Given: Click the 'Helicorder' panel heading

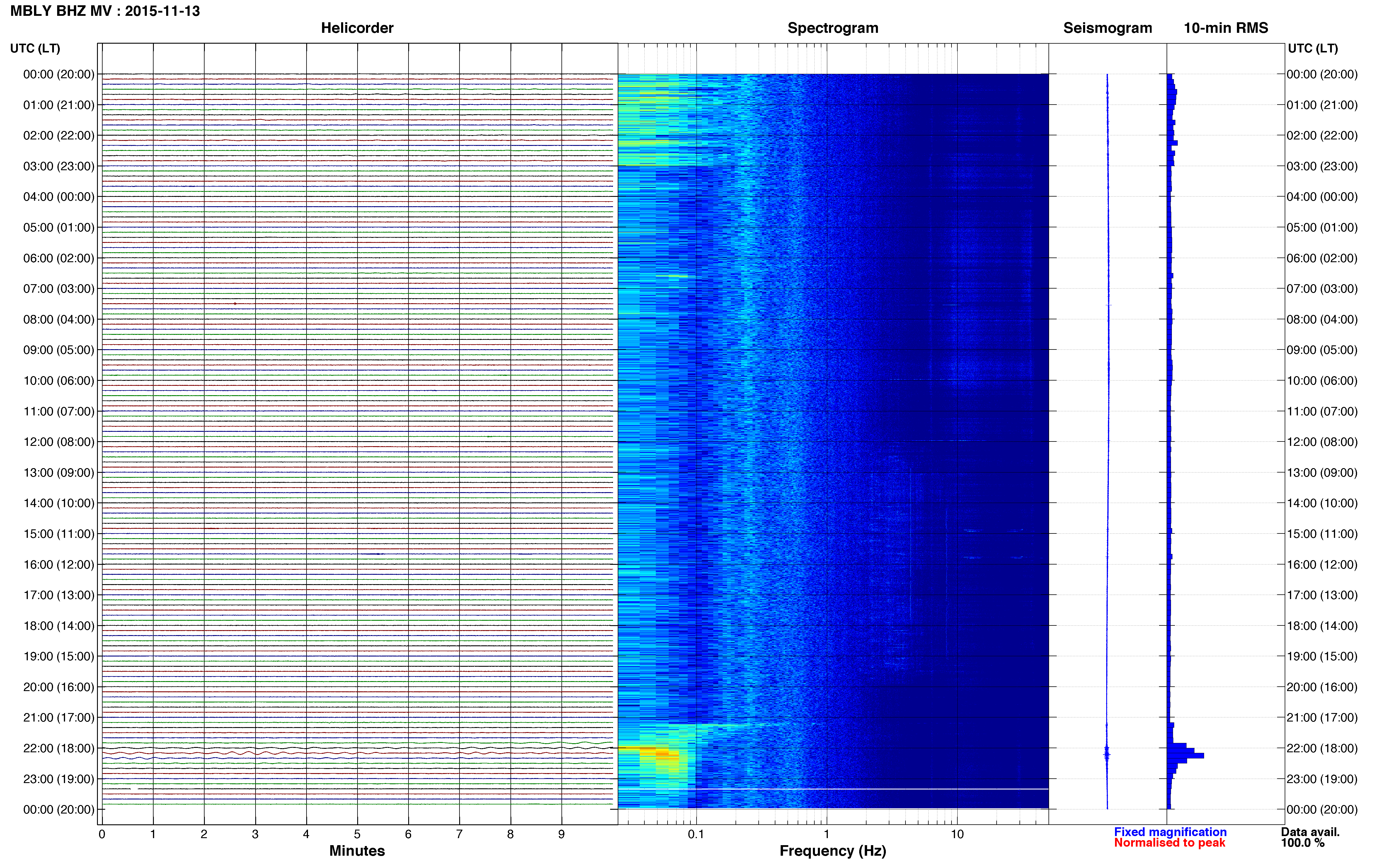Looking at the screenshot, I should 357,28.
